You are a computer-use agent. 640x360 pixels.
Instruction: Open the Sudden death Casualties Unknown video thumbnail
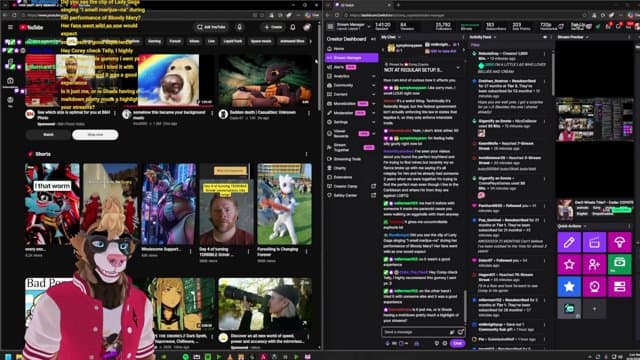265,80
